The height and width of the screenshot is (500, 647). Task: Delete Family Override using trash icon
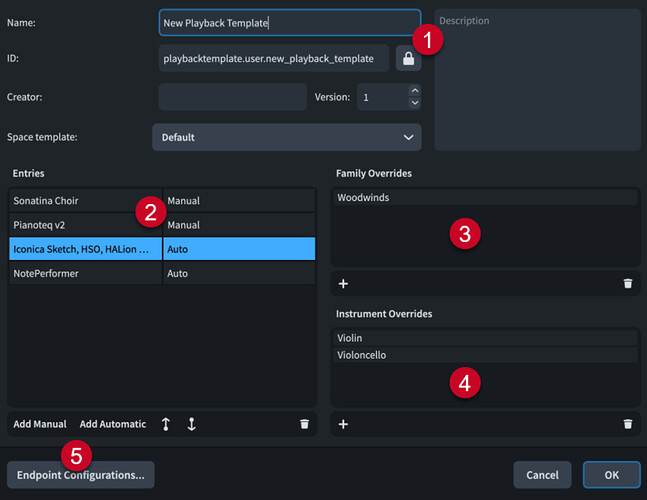(628, 283)
